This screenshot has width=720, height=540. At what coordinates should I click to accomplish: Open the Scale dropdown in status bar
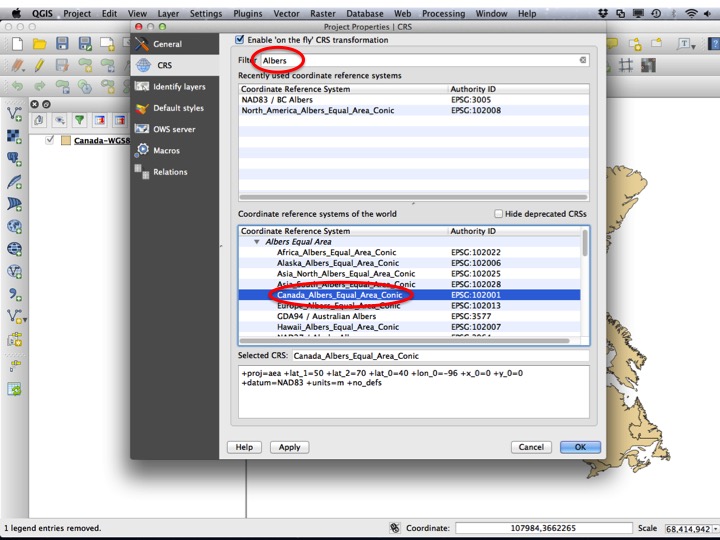click(x=715, y=529)
